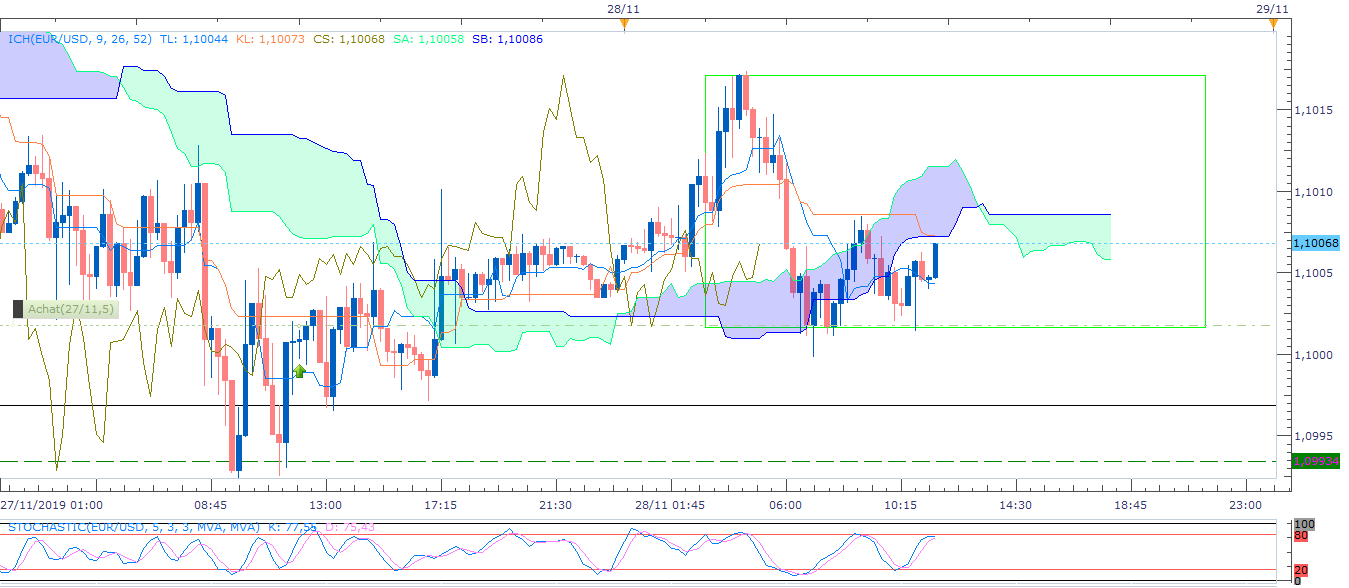1349x588 pixels.
Task: Click the stochastic 0 level label
Action: [1297, 580]
